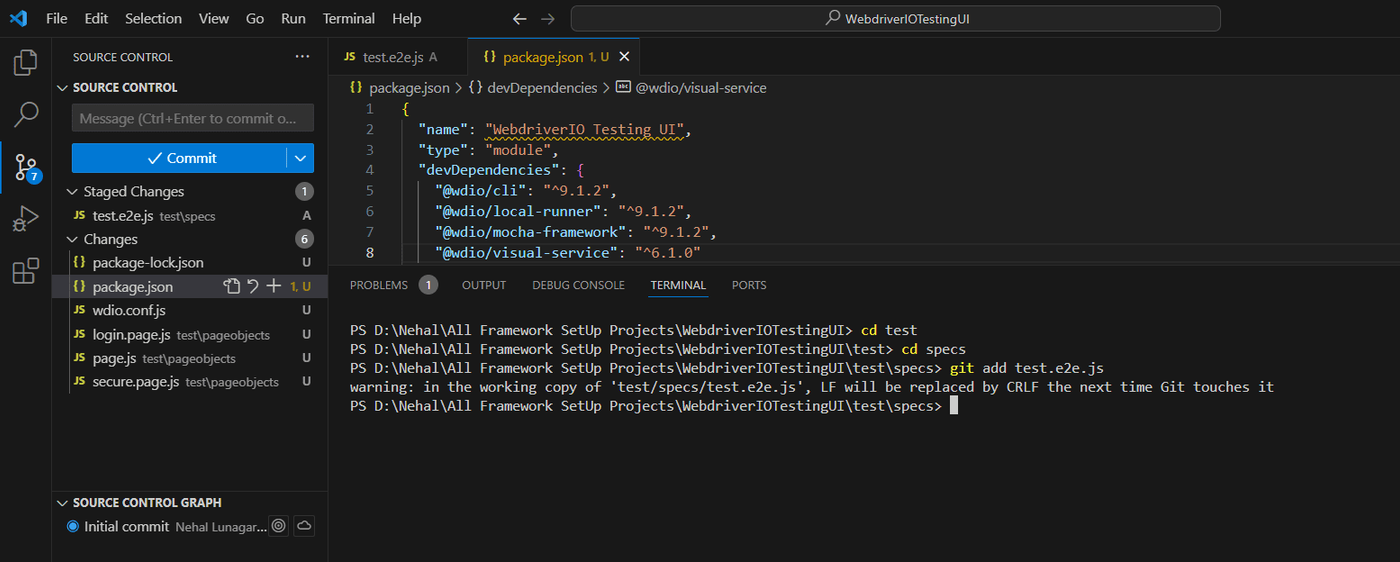Collapse the Source Control Graph section
Image resolution: width=1400 pixels, height=562 pixels.
coord(63,503)
